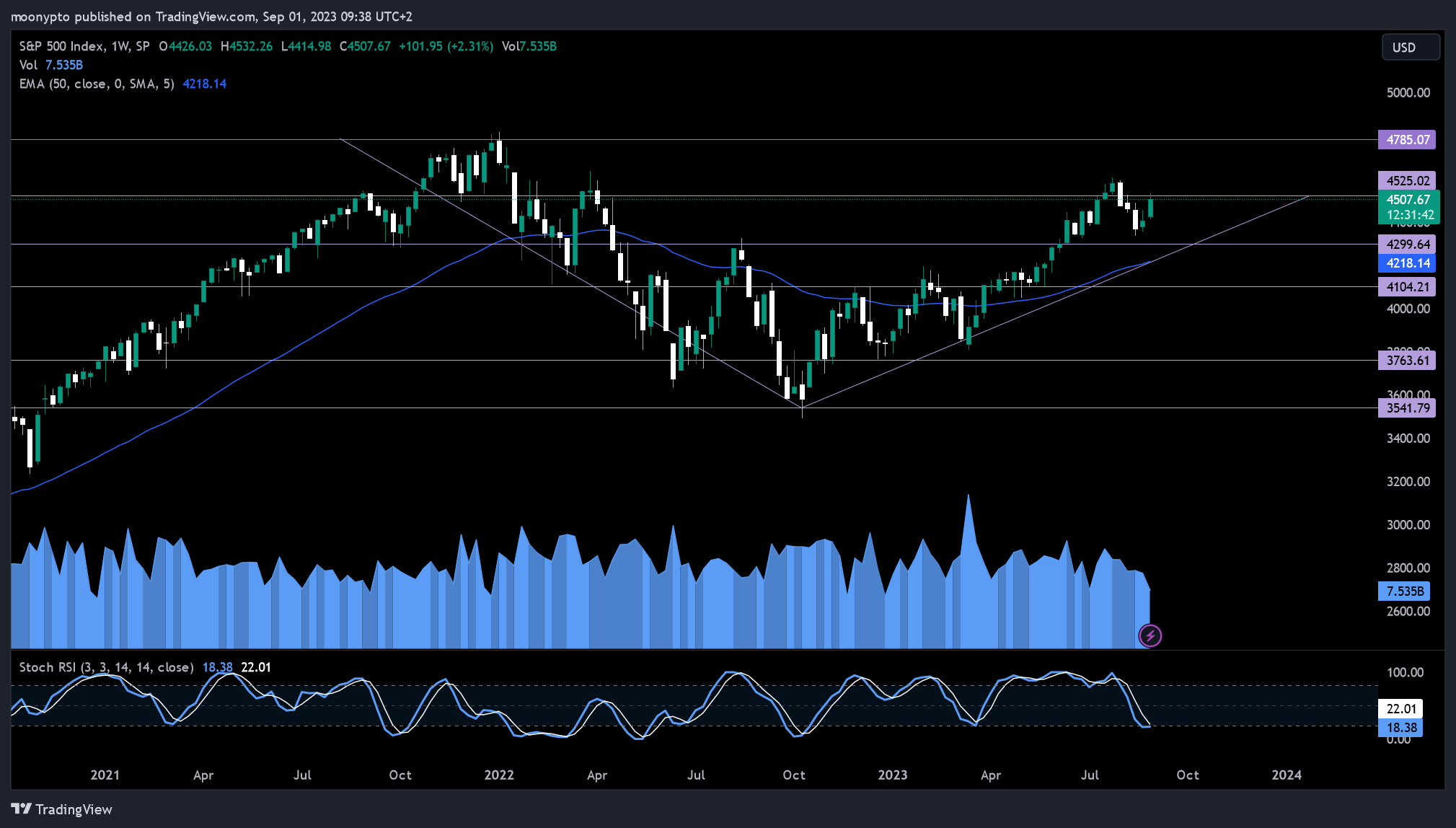Screen dimensions: 1456x828
Task: Click the 2023 label on time axis
Action: 892,775
